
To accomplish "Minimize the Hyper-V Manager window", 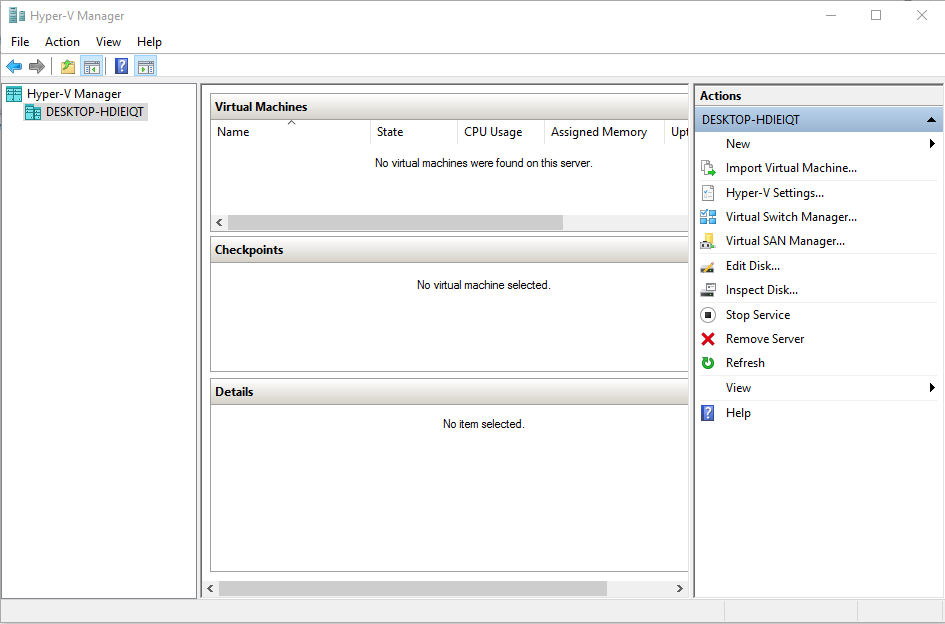I will (x=831, y=16).
